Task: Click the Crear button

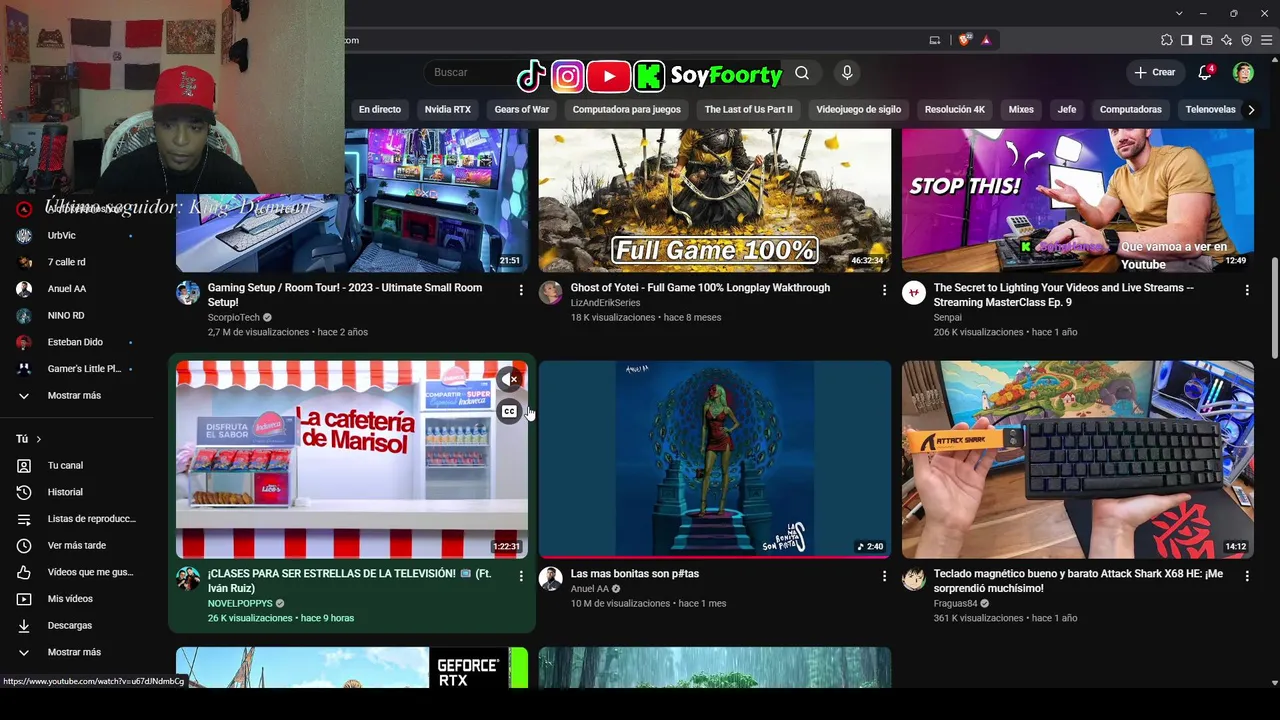Action: (x=1155, y=72)
